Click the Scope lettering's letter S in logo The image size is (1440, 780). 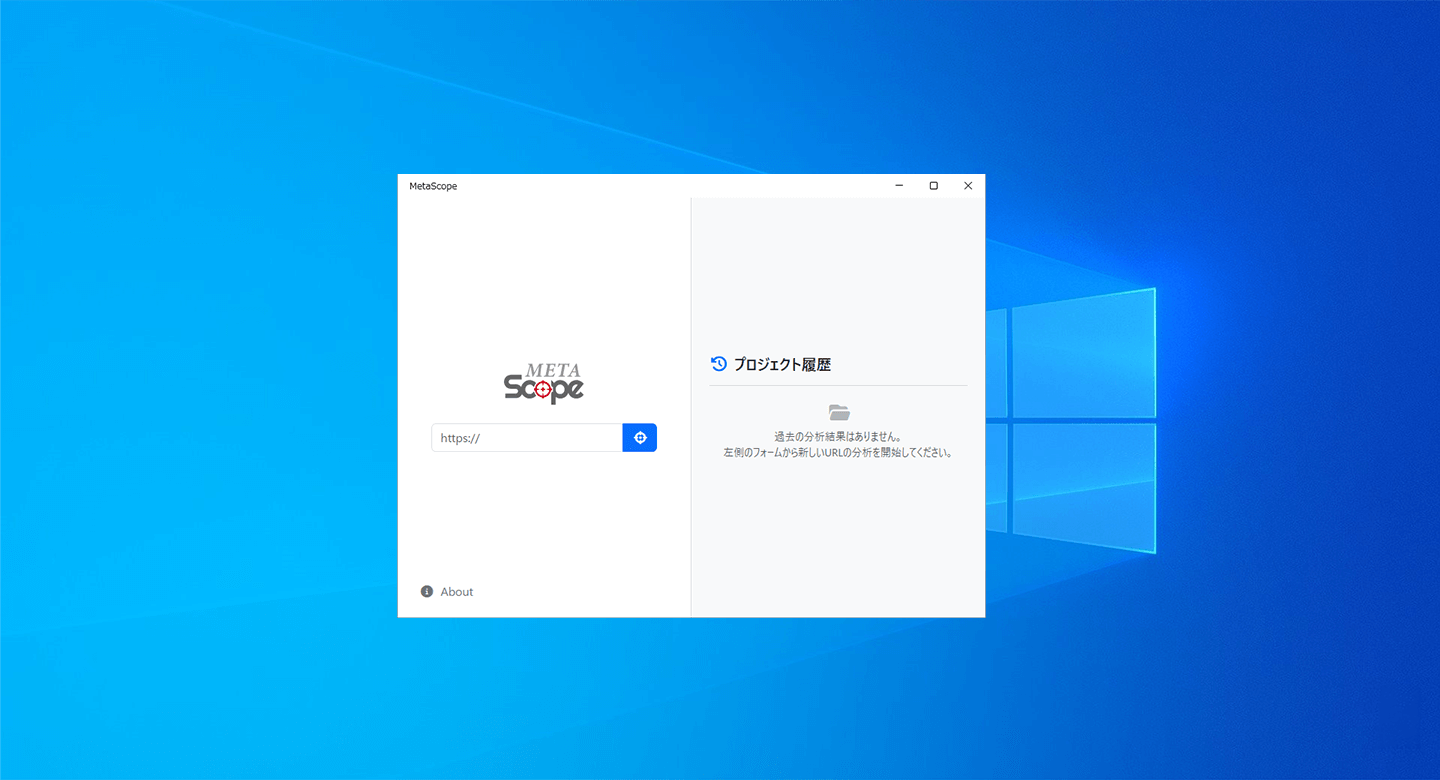point(513,388)
